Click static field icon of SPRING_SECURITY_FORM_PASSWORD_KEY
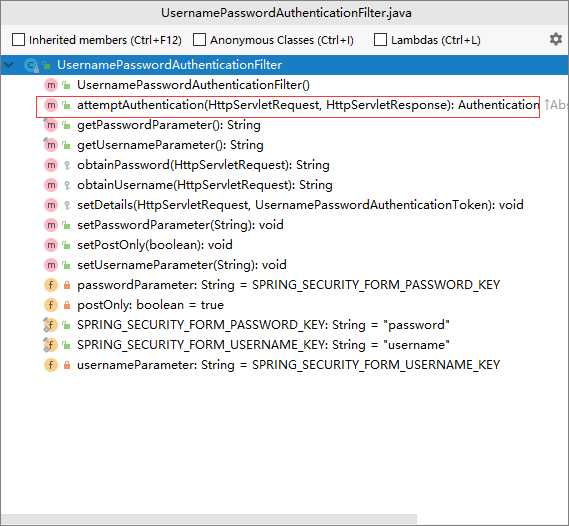Image resolution: width=569 pixels, height=526 pixels. pyautogui.click(x=50, y=325)
